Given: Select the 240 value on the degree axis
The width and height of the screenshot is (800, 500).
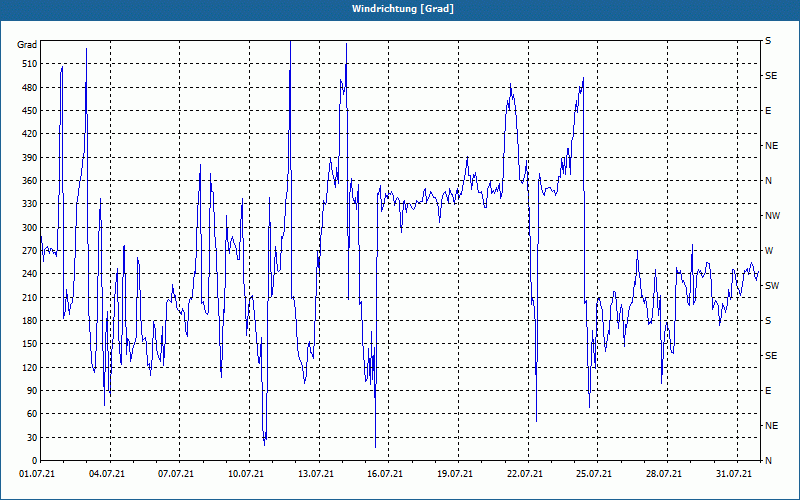Looking at the screenshot, I should [30, 274].
